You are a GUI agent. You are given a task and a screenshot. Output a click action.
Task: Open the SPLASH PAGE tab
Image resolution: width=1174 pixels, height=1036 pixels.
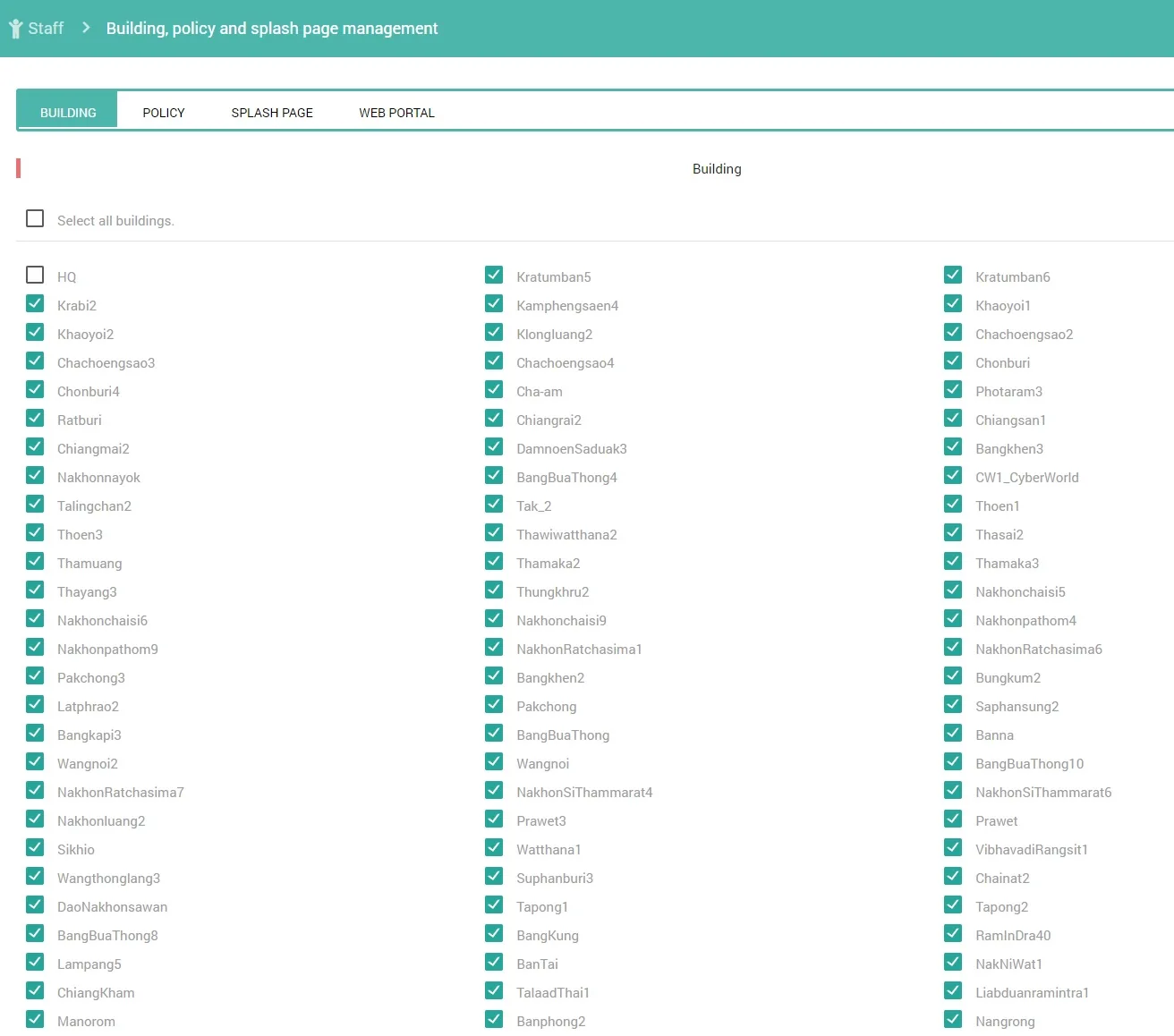point(272,113)
